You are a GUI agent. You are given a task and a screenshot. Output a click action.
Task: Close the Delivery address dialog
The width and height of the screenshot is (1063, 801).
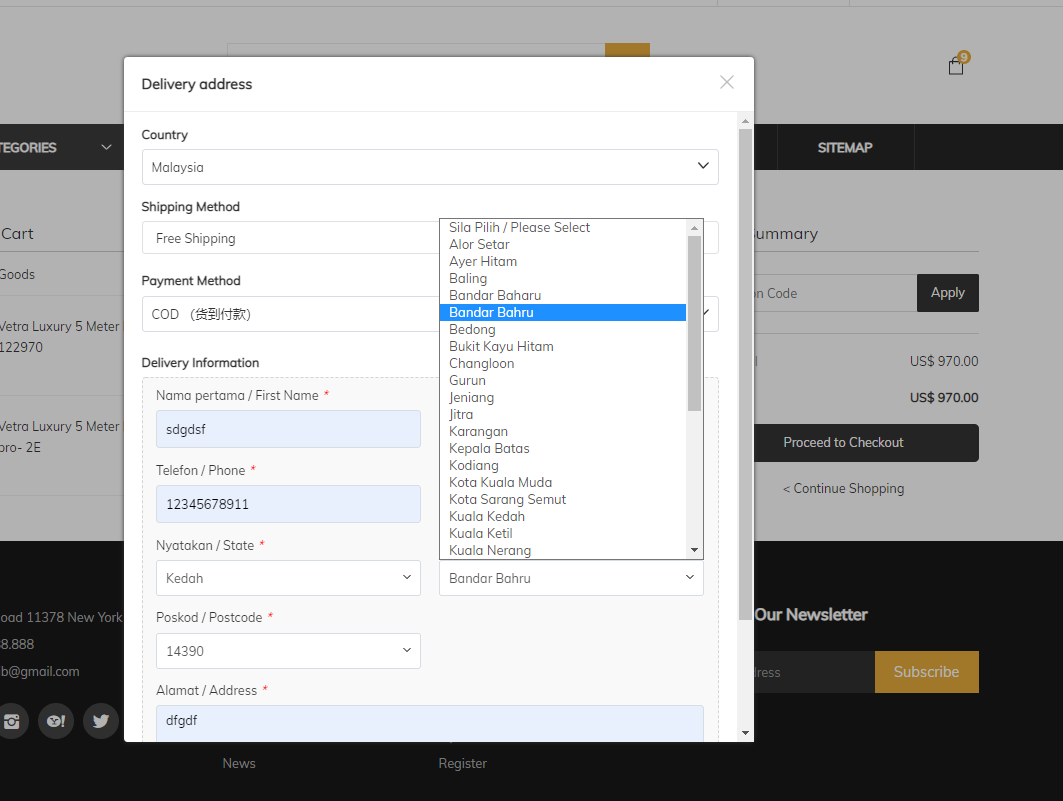pos(727,83)
